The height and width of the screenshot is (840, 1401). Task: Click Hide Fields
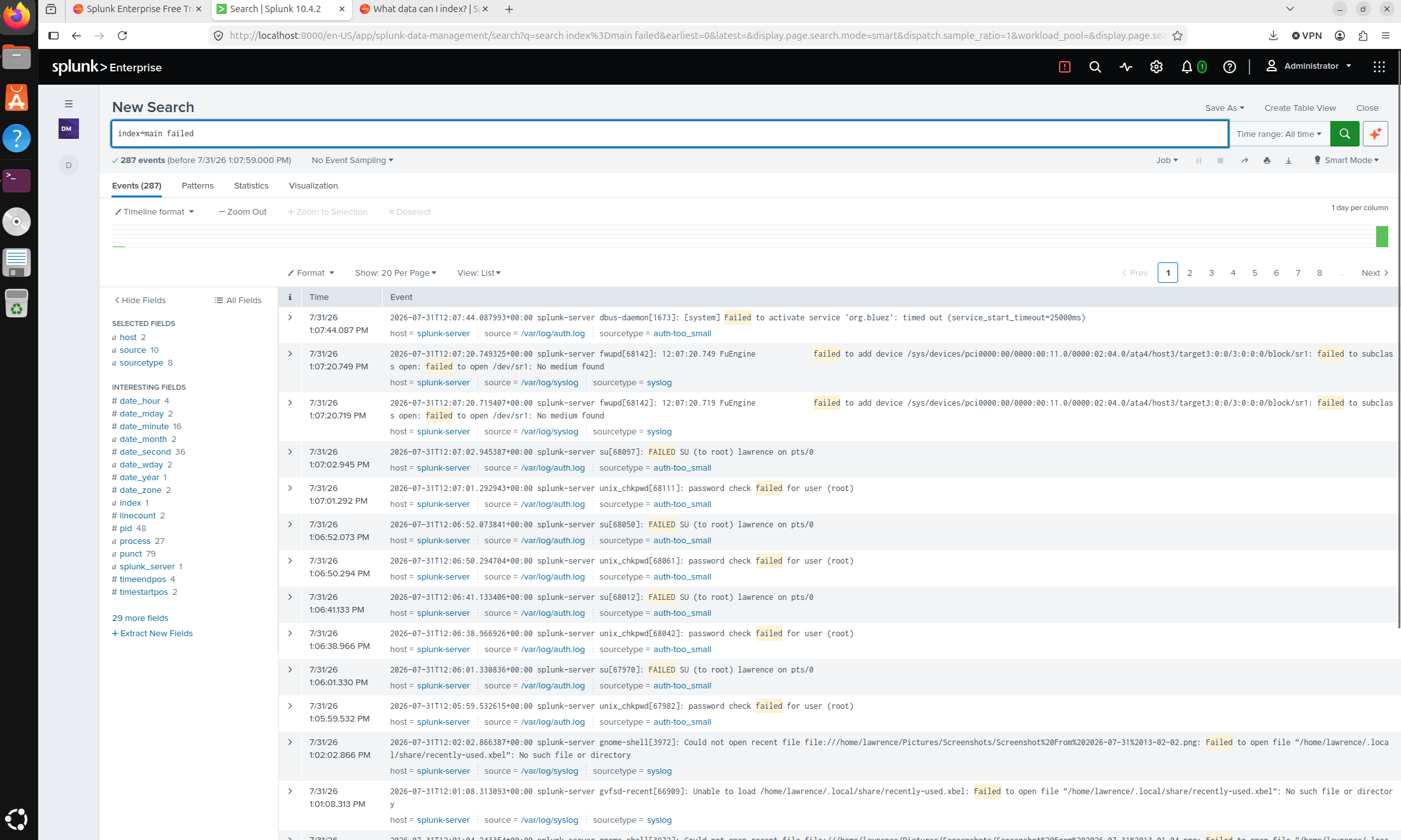140,301
